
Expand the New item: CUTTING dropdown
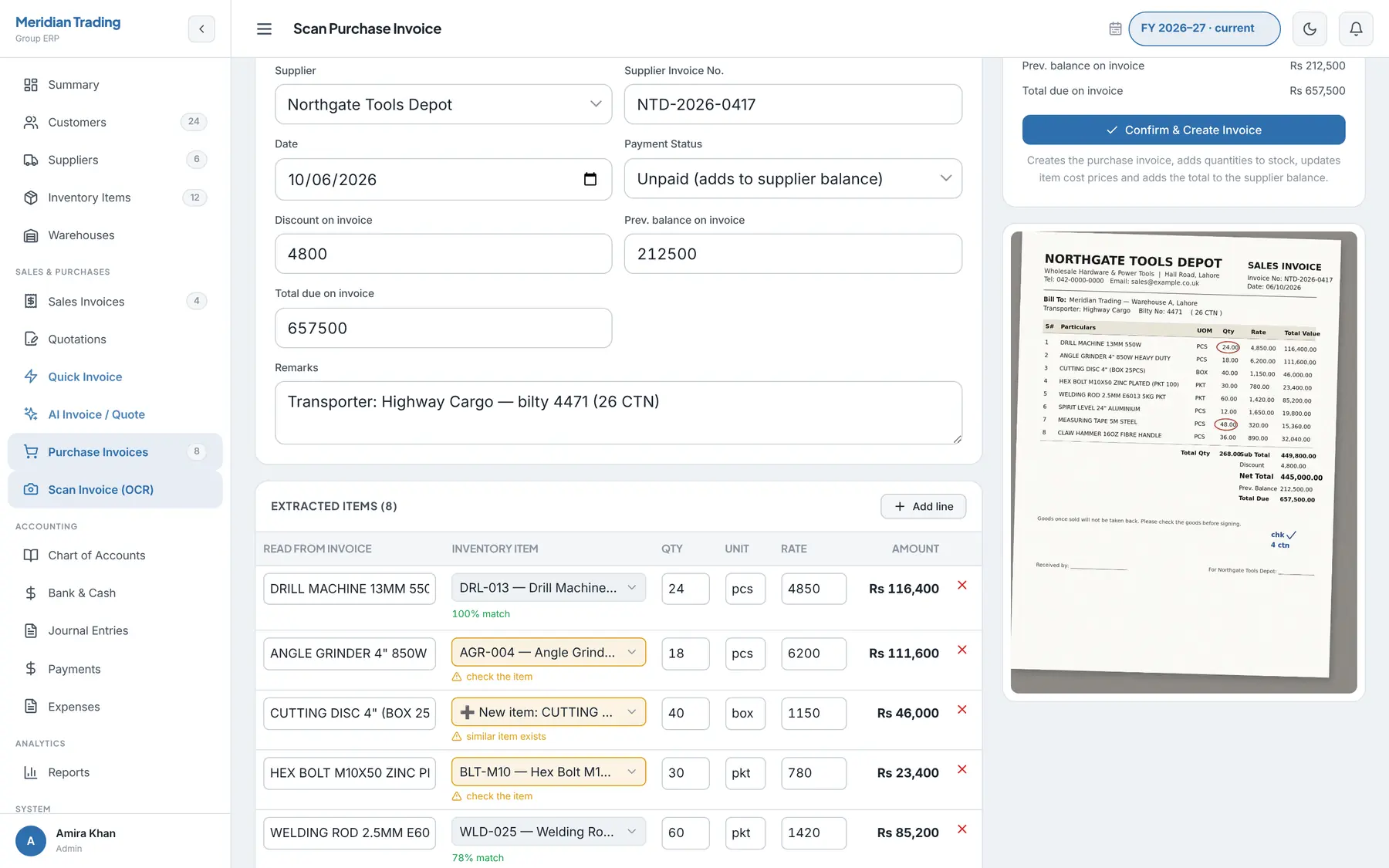tap(548, 712)
